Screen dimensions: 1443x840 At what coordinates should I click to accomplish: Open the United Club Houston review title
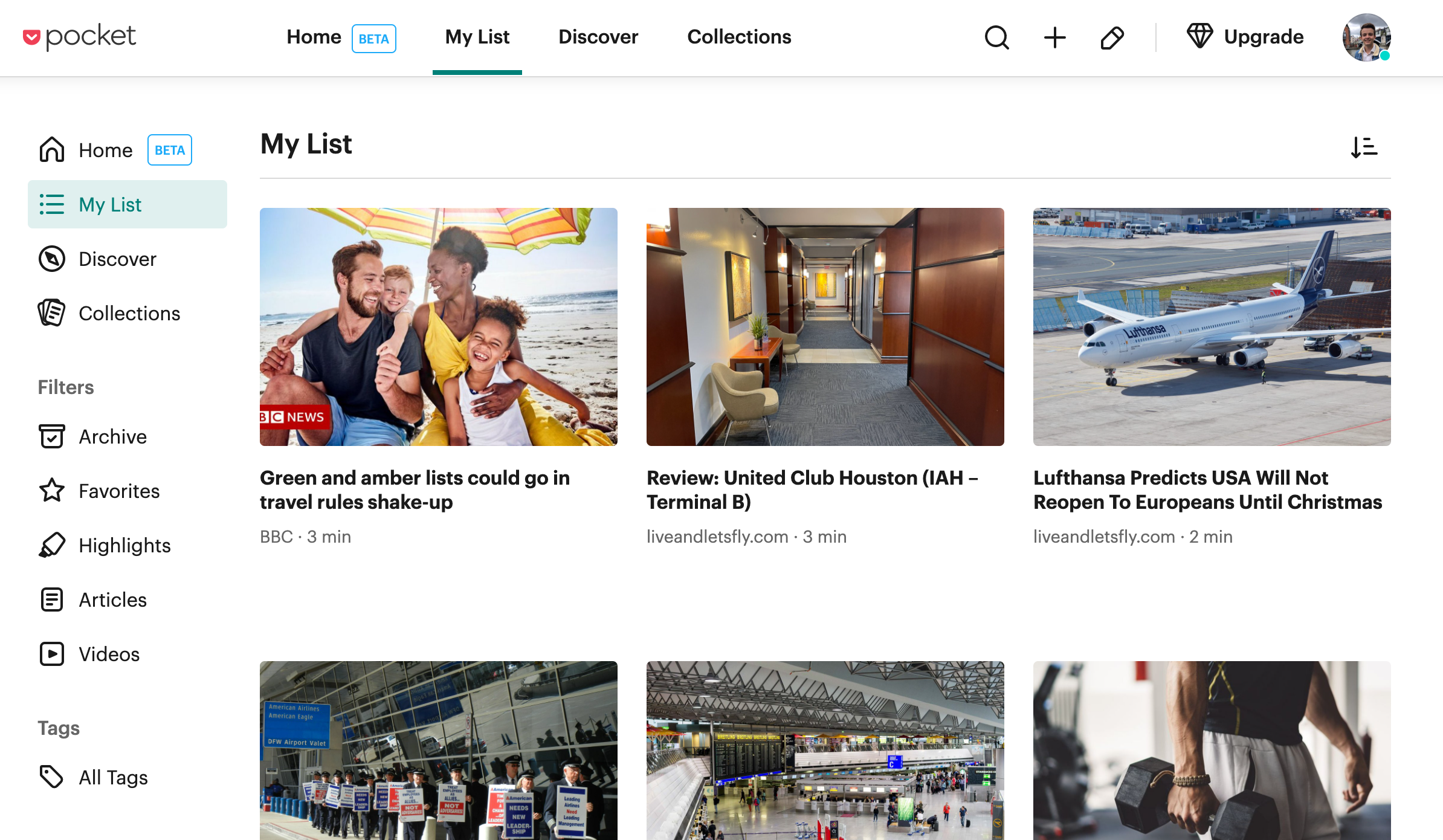(x=812, y=489)
